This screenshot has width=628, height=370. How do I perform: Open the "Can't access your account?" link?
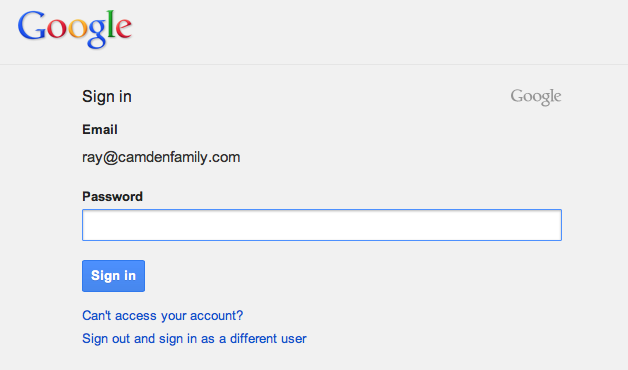[163, 316]
